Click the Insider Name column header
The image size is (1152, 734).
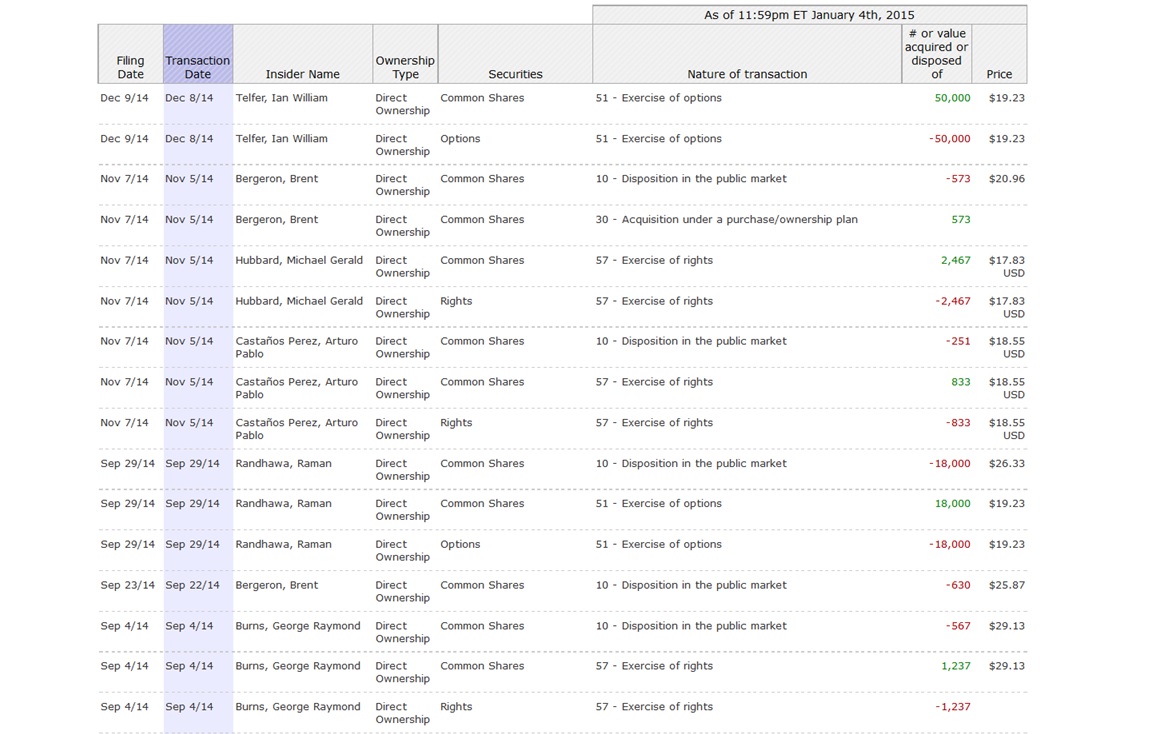[302, 74]
